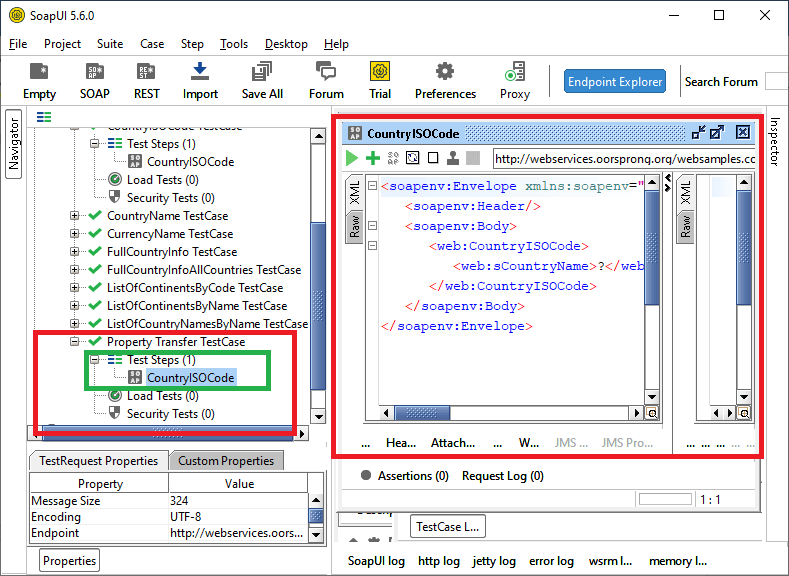Click the Trial toolbar icon

click(x=380, y=81)
